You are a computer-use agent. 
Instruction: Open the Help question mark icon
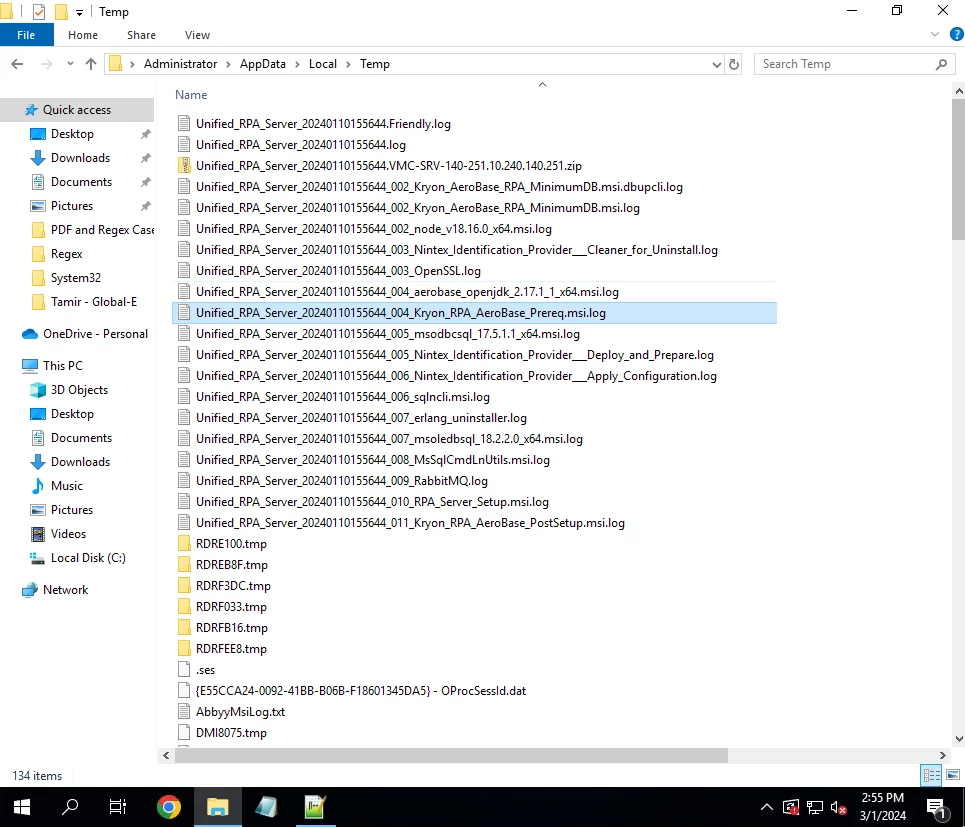pos(956,34)
